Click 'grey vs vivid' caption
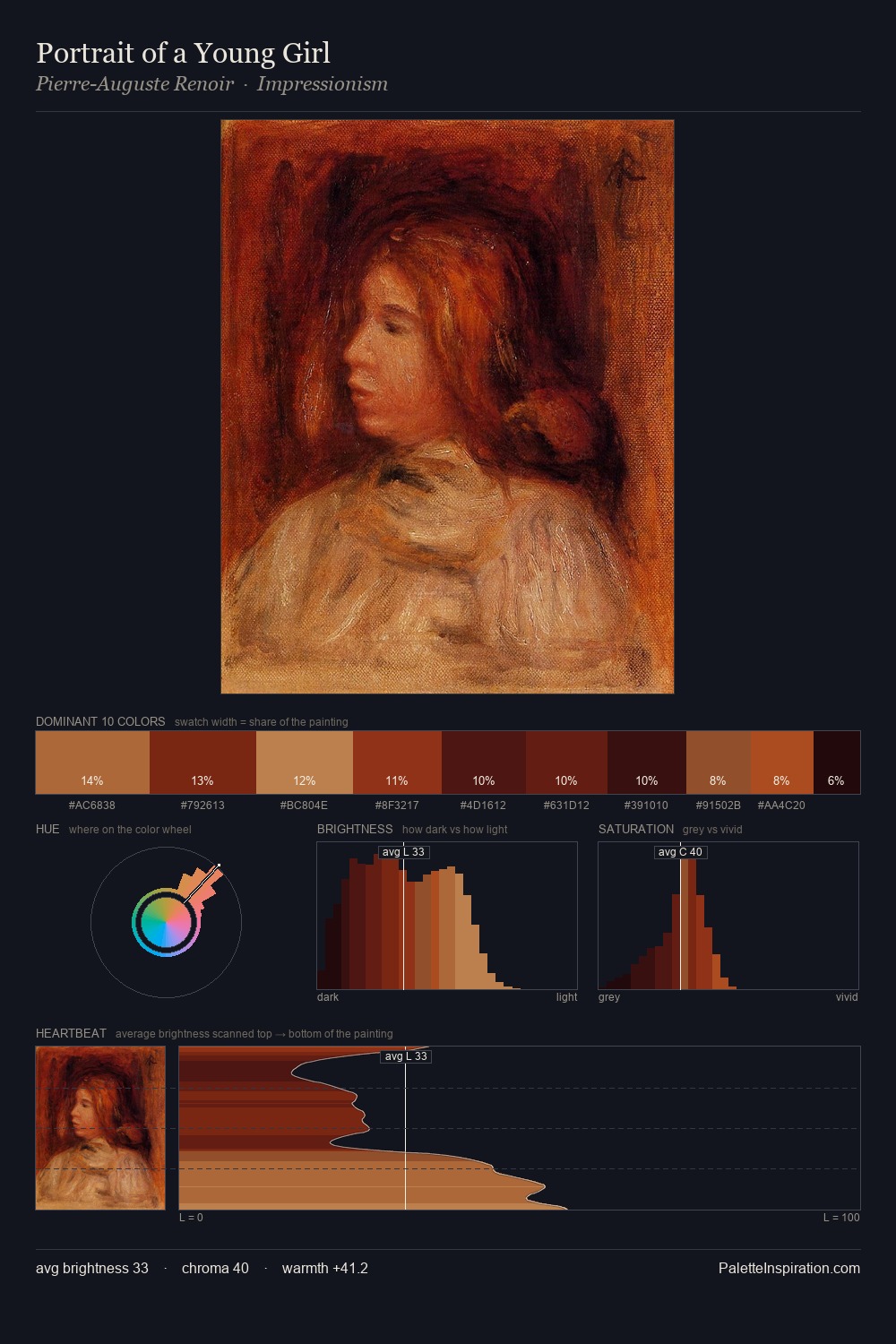The image size is (896, 1344). [712, 829]
